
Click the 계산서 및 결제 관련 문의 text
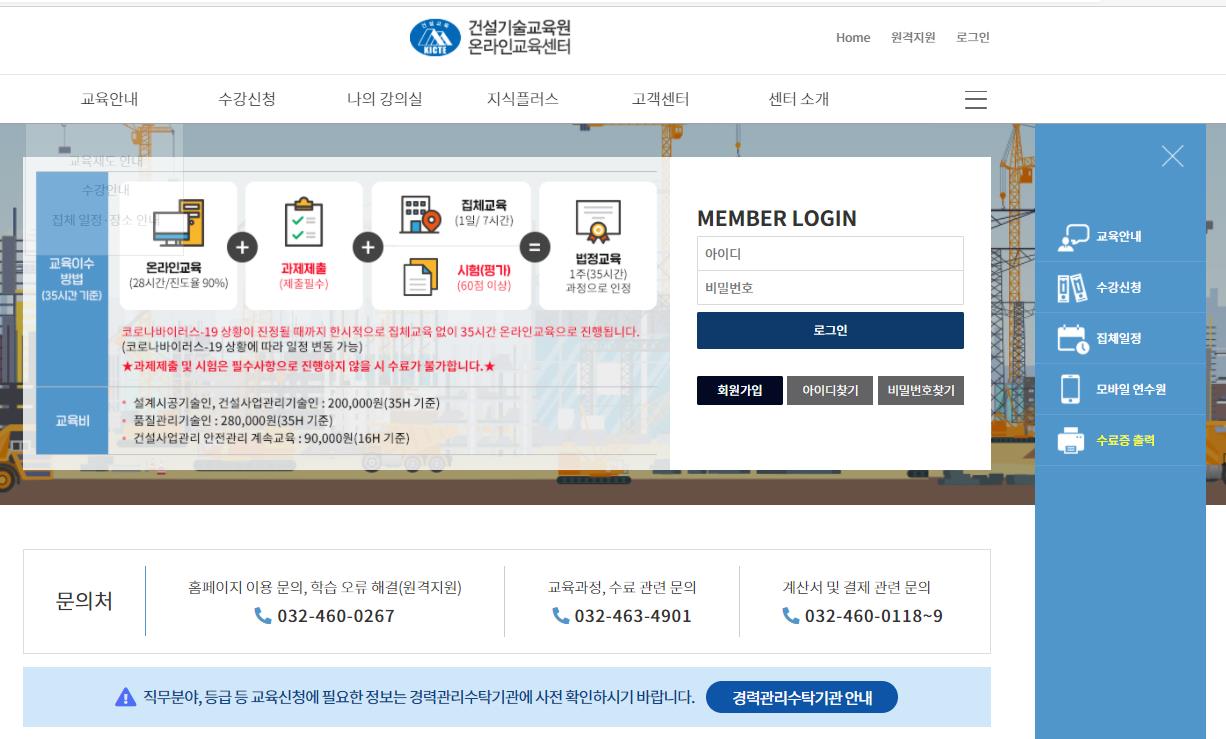point(856,587)
